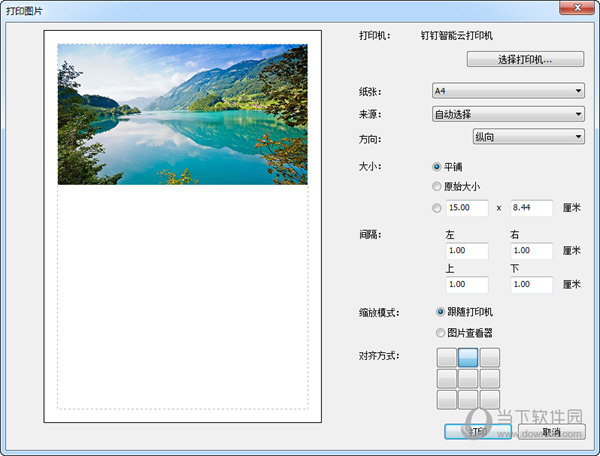This screenshot has height=456, width=600.
Task: Set alignment to bottom-left cell
Action: [447, 400]
